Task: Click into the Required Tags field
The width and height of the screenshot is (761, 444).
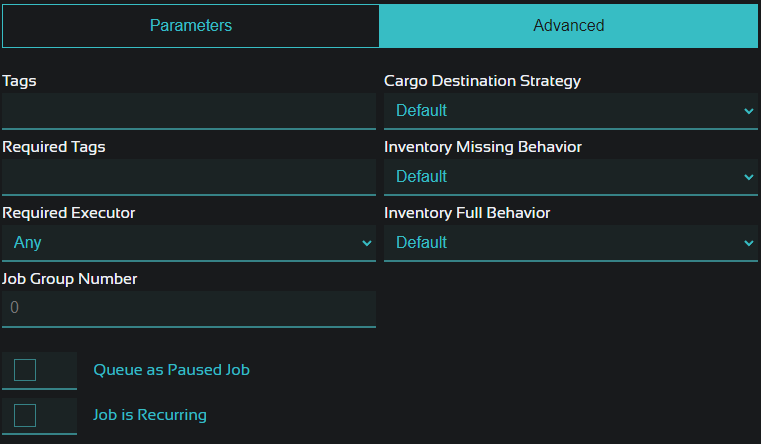Action: click(189, 177)
